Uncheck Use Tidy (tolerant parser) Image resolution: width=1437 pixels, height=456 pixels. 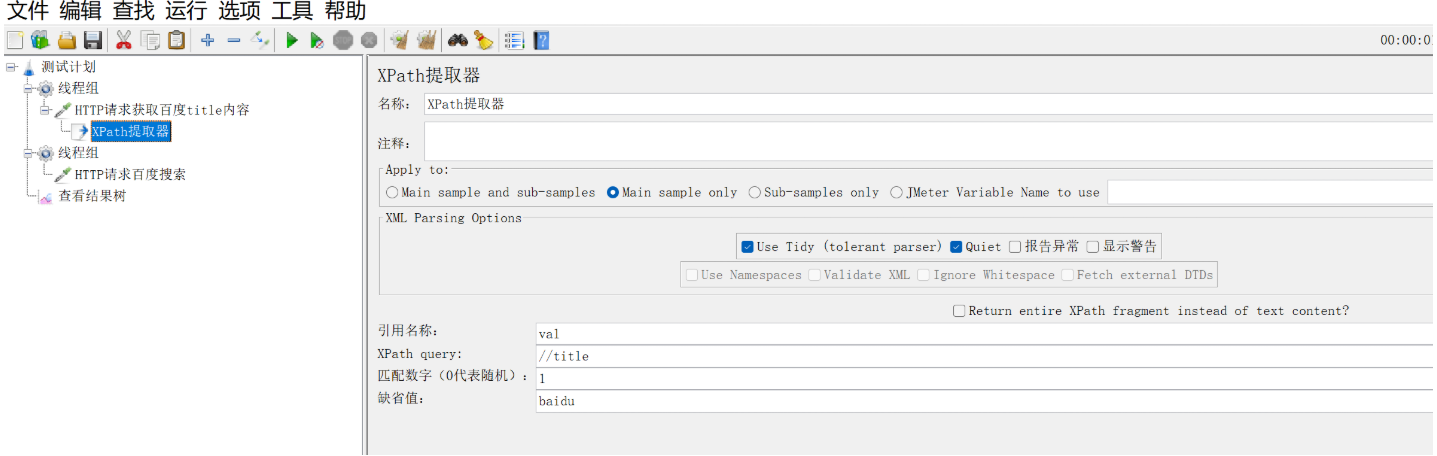click(747, 246)
